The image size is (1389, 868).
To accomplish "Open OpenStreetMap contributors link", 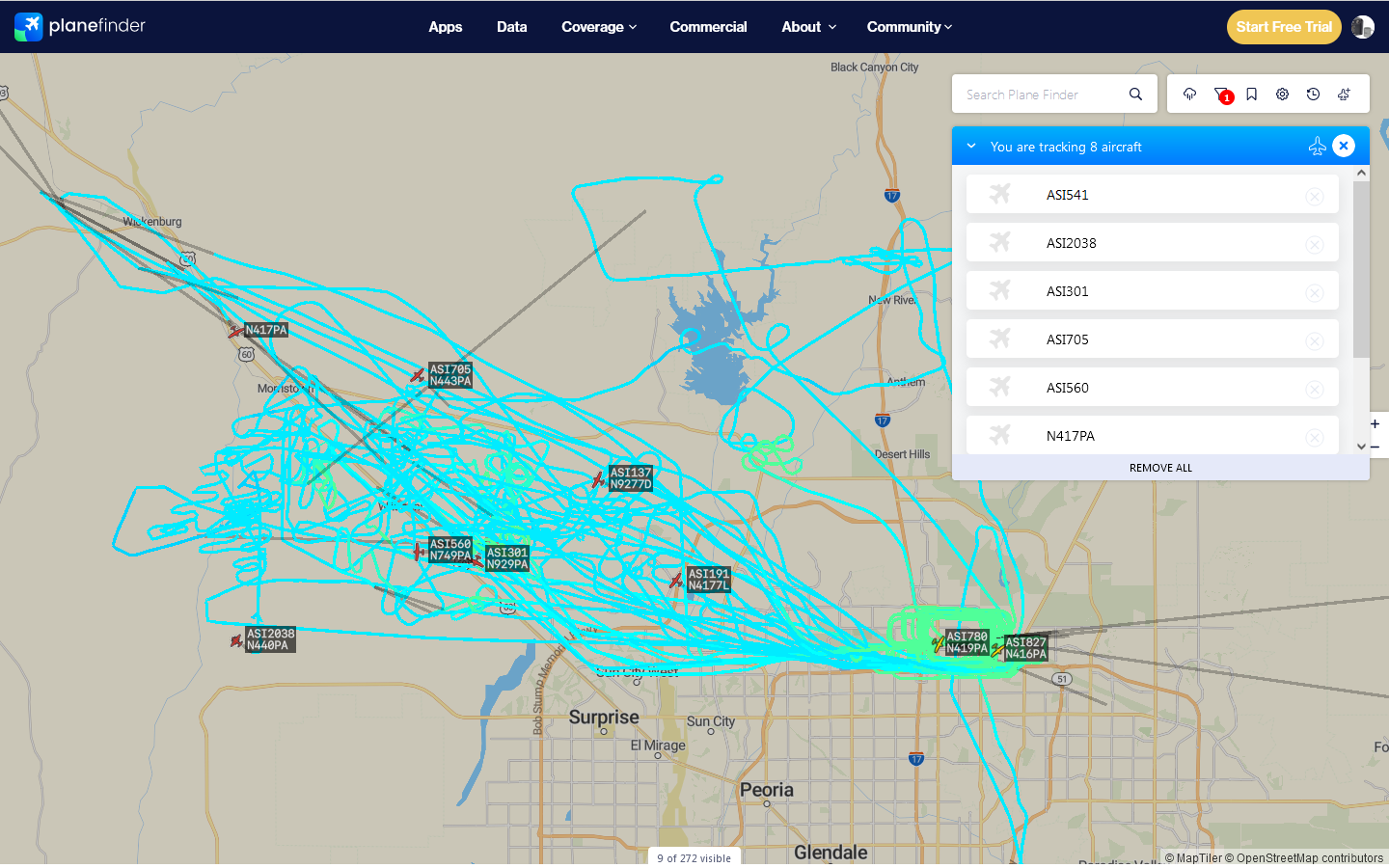I will pos(1304,857).
